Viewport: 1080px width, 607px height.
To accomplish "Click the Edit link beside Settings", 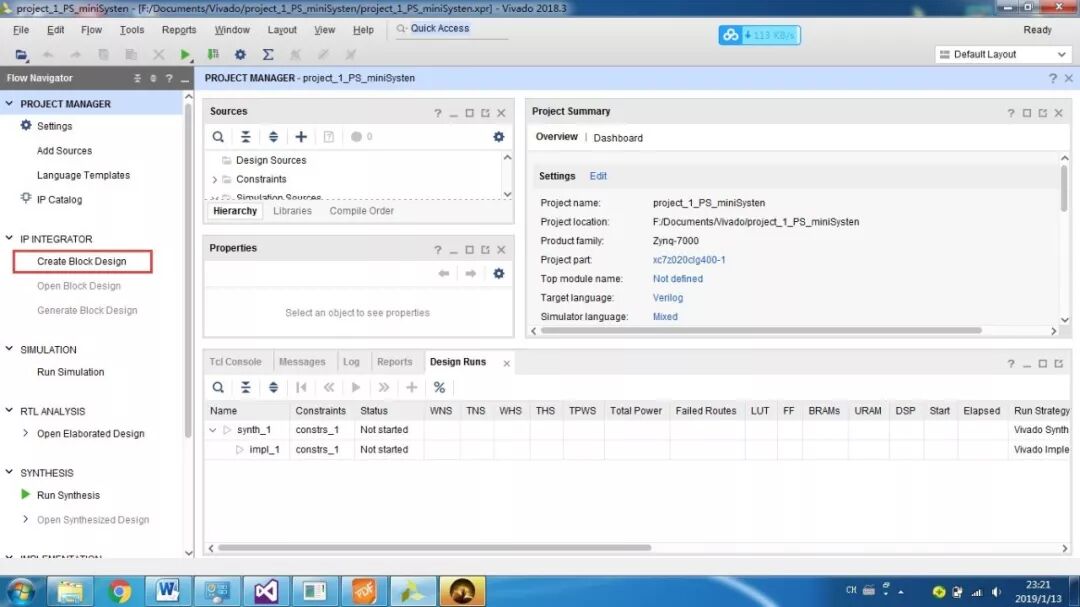I will 598,176.
